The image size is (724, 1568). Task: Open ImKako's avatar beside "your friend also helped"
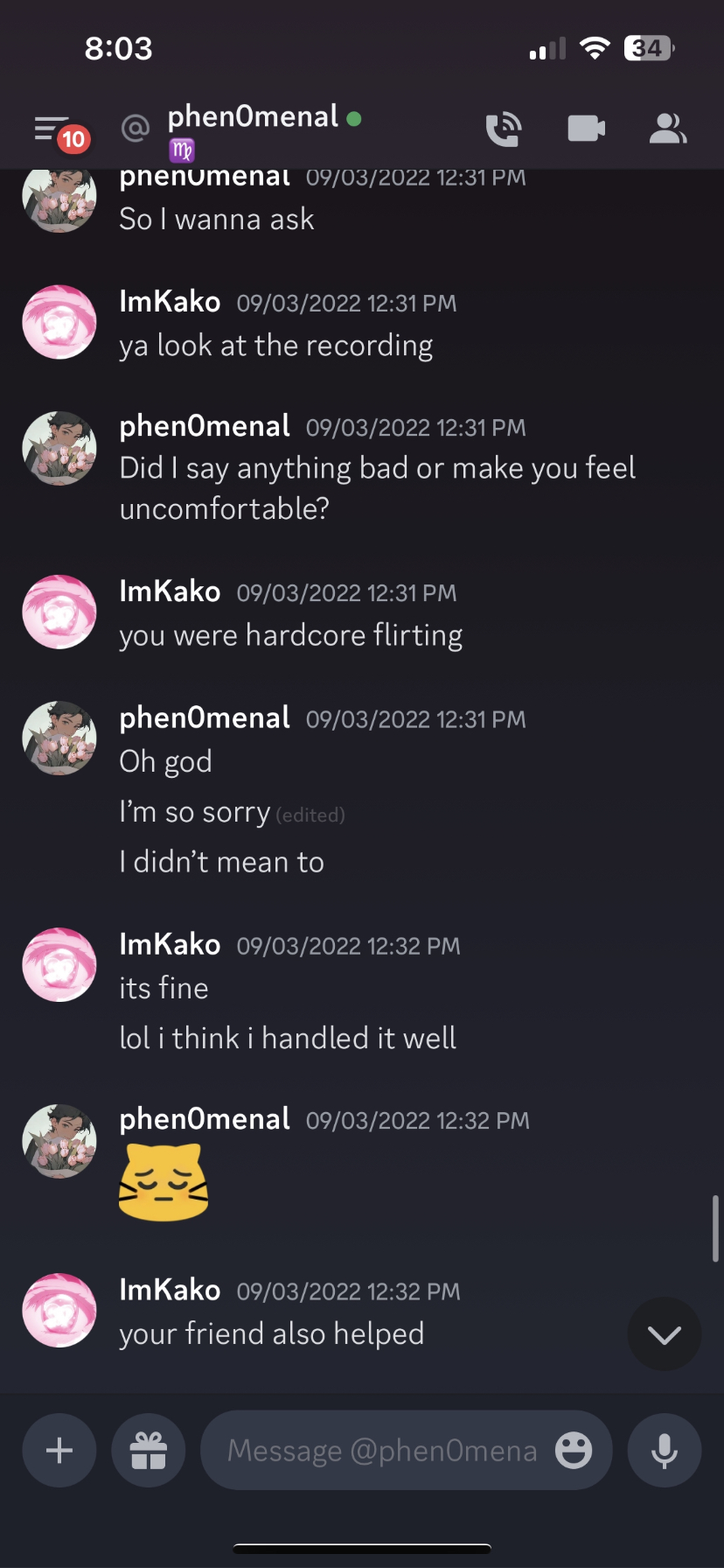(59, 1310)
